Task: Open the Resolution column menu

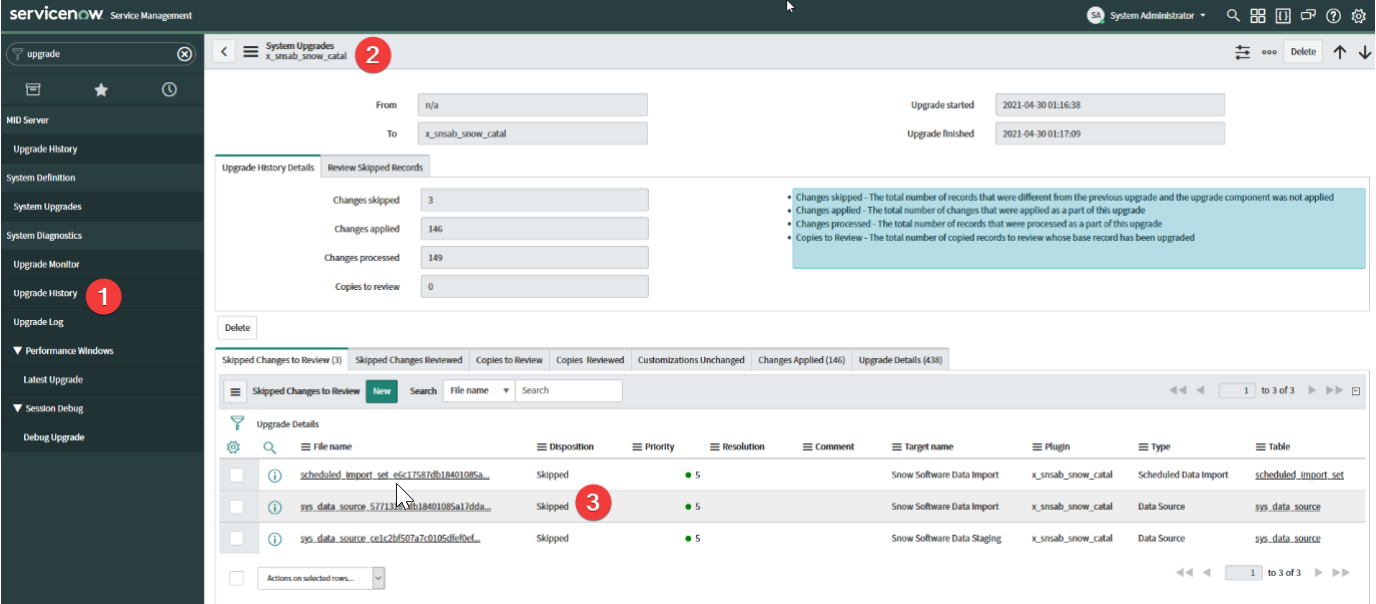Action: point(715,447)
